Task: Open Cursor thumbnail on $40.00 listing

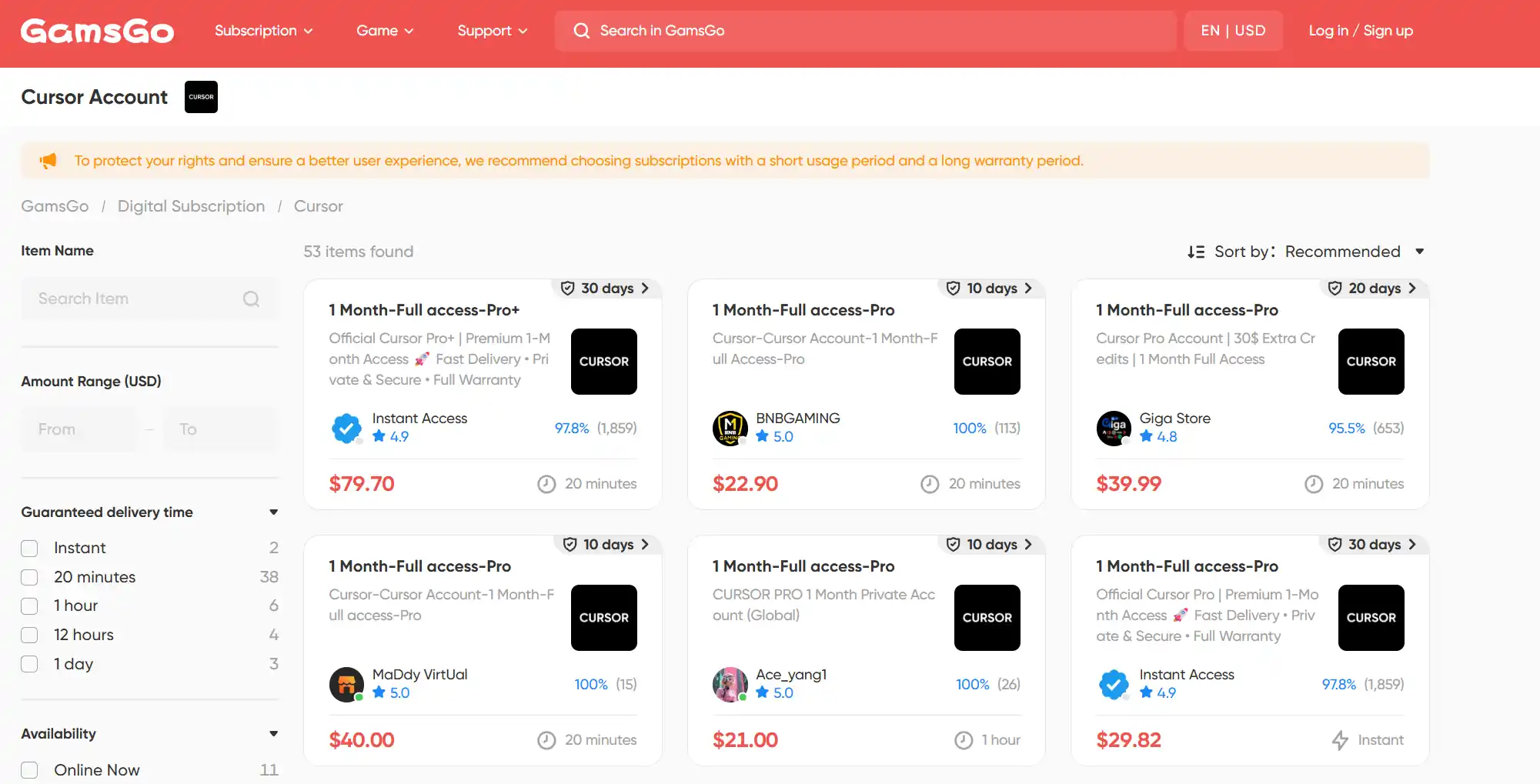Action: [x=604, y=618]
